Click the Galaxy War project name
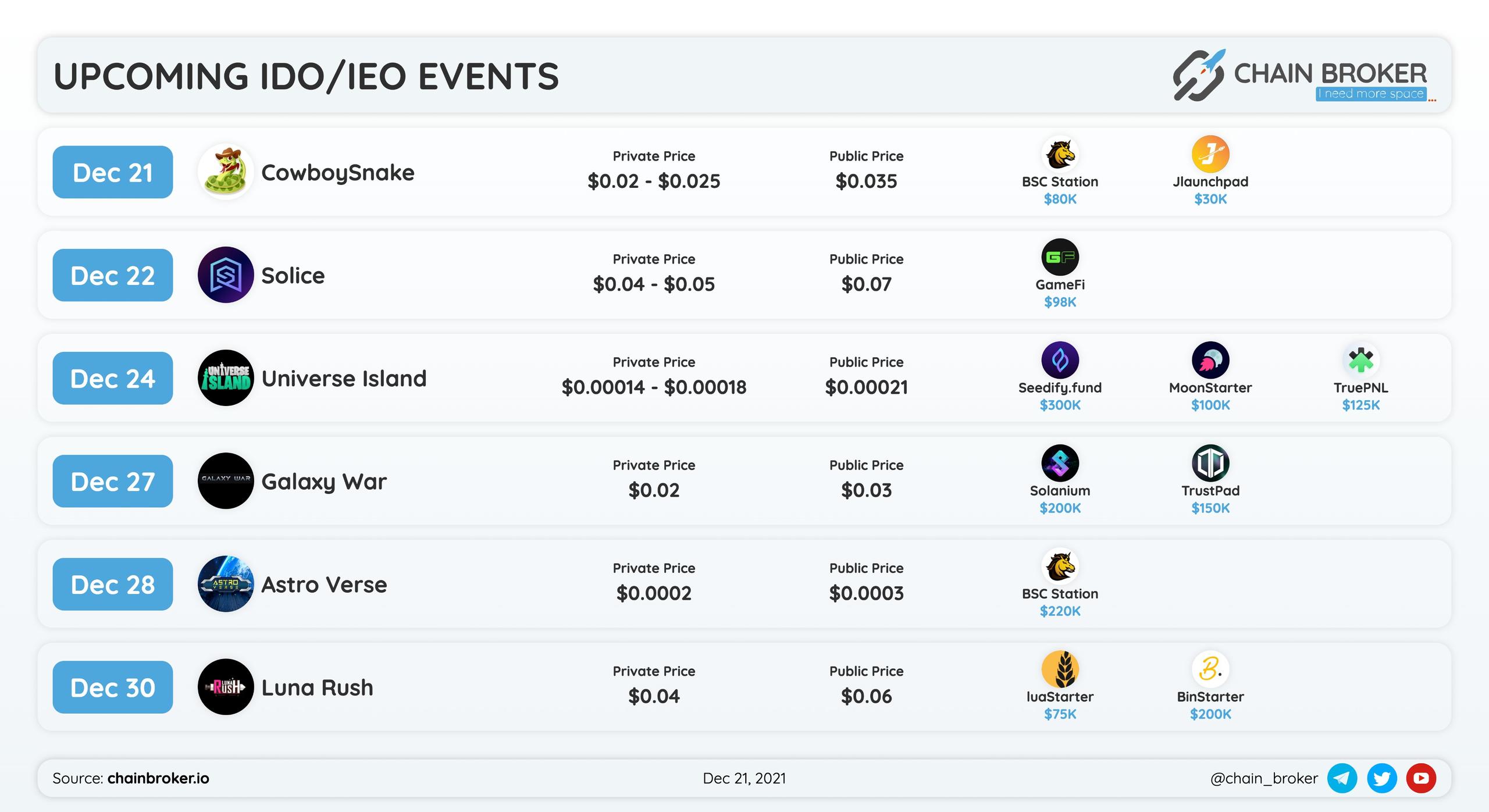The height and width of the screenshot is (812, 1489). (324, 482)
